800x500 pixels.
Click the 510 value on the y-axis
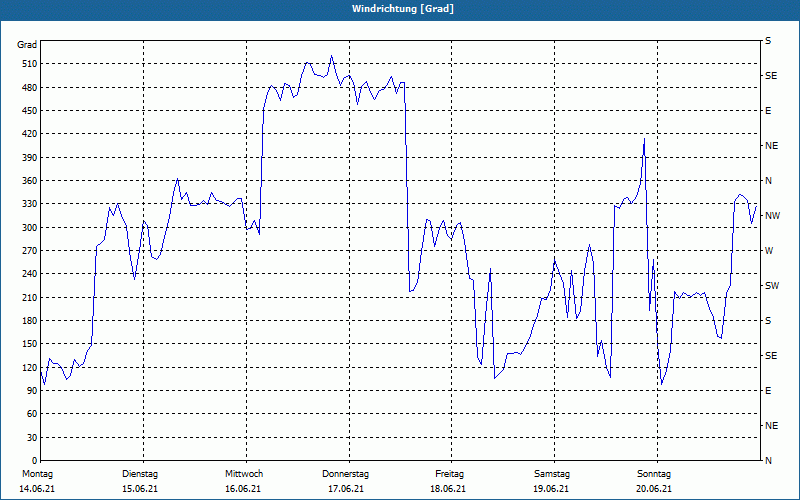click(29, 64)
